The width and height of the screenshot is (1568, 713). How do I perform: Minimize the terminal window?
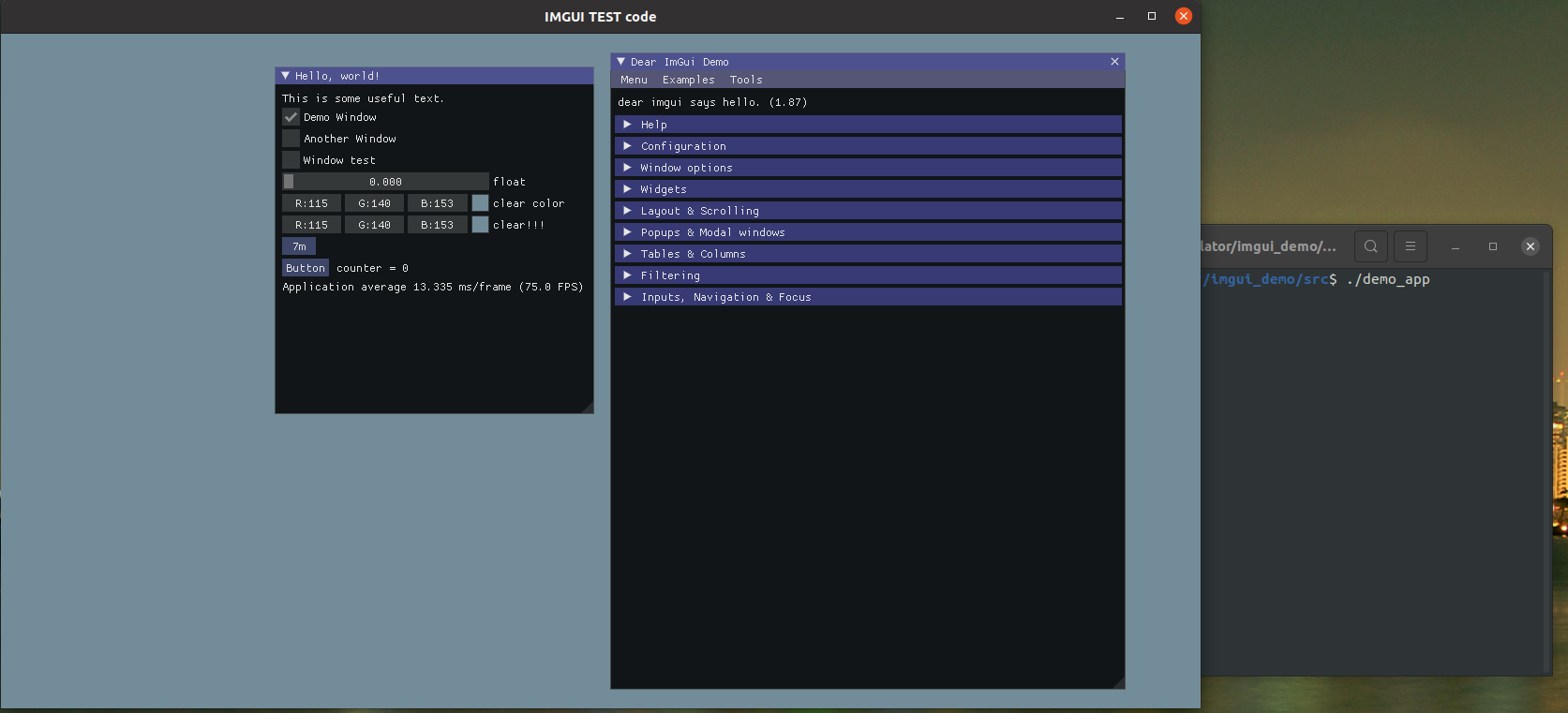point(1456,246)
